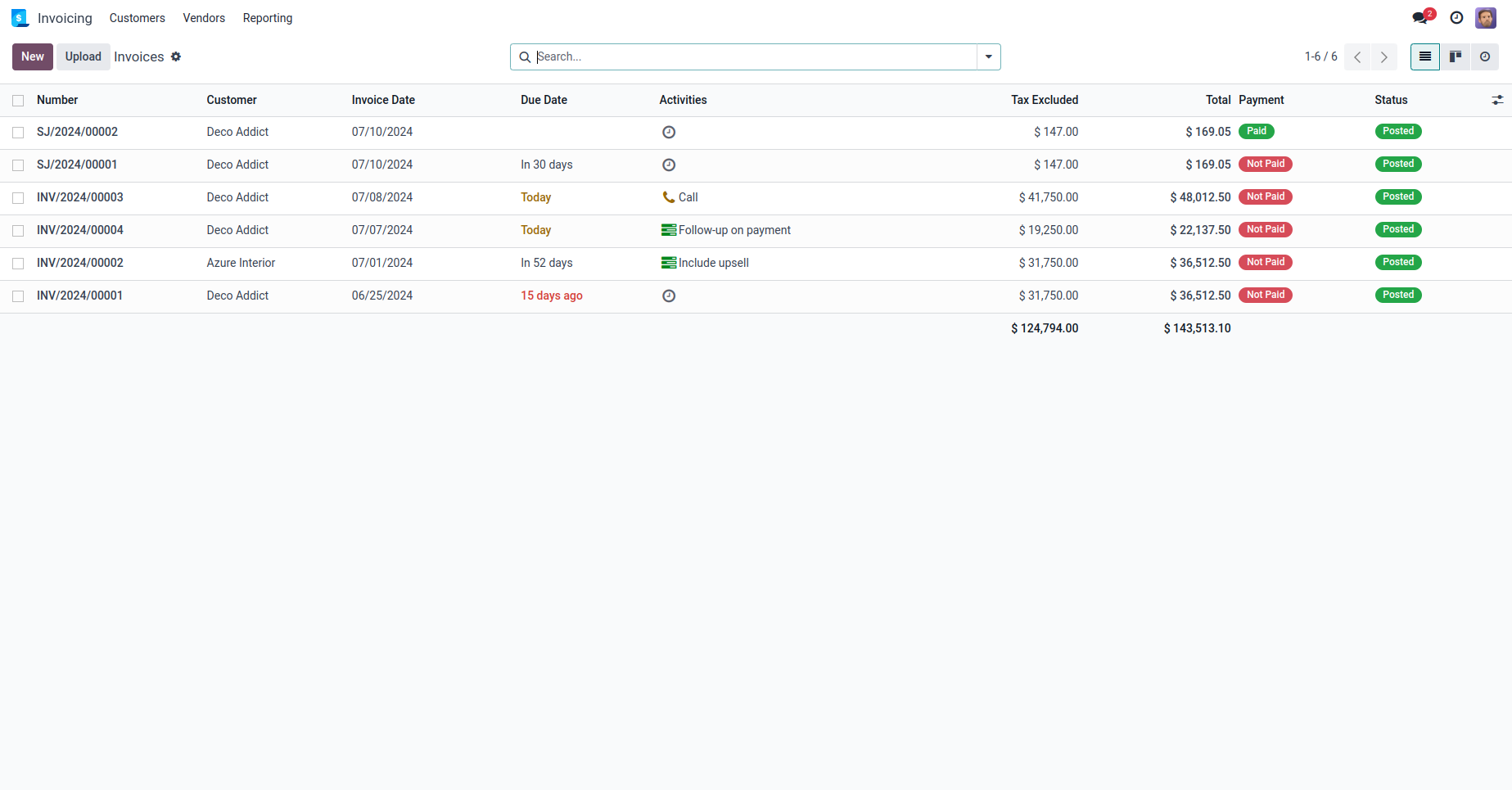Screen dimensions: 1512x790
Task: Sort by Due Date column header
Action: click(544, 100)
